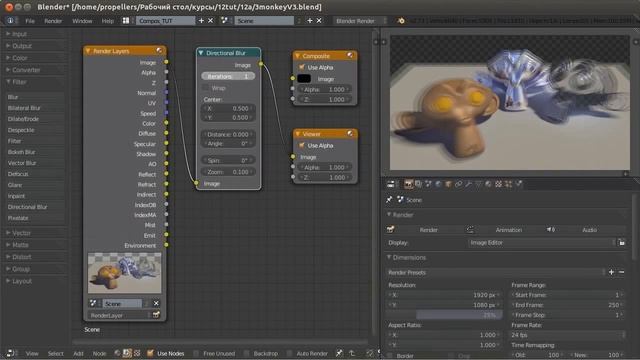
Task: Delete the Compos TUT screen layout
Action: [x=211, y=20]
